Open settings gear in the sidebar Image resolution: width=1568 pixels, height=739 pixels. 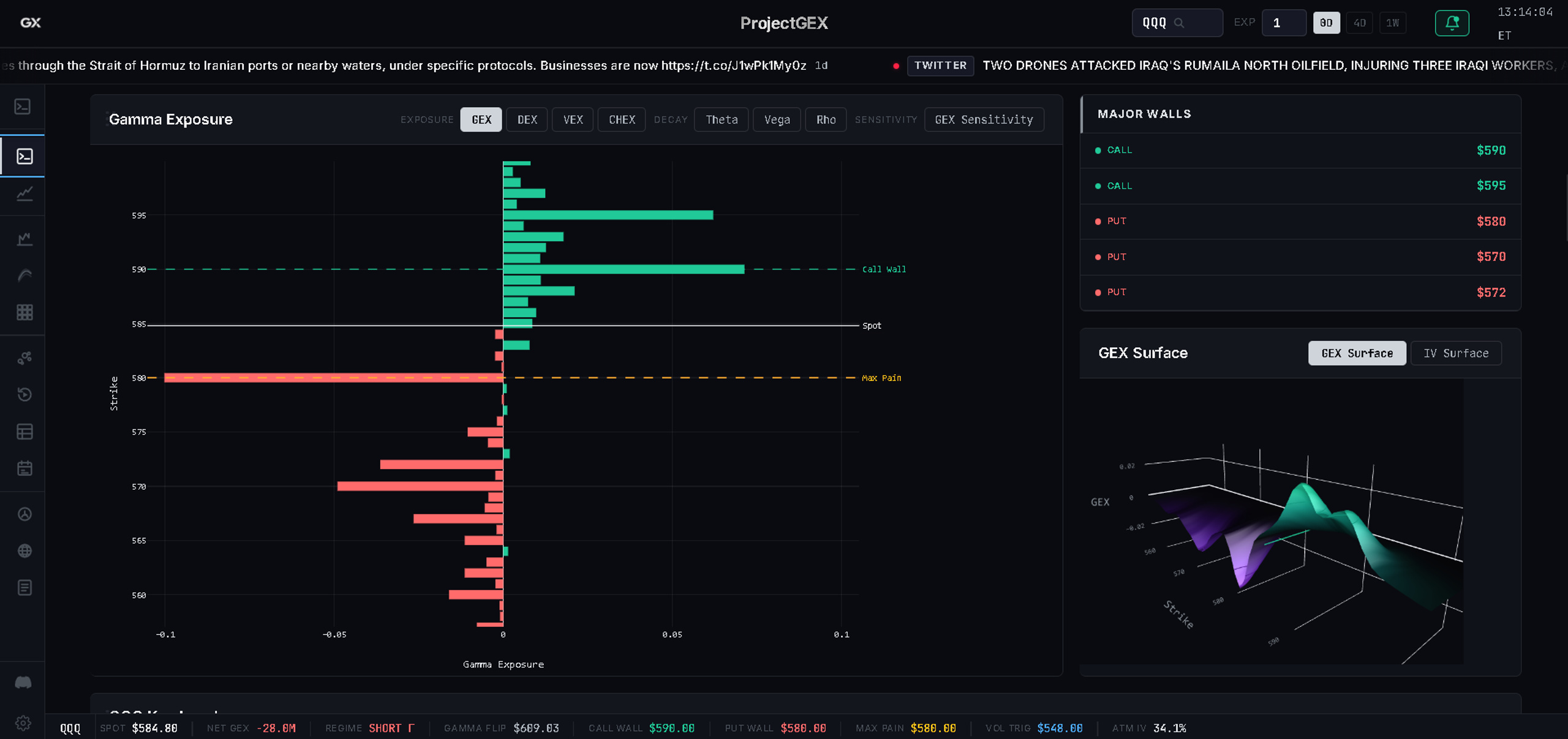(x=23, y=723)
